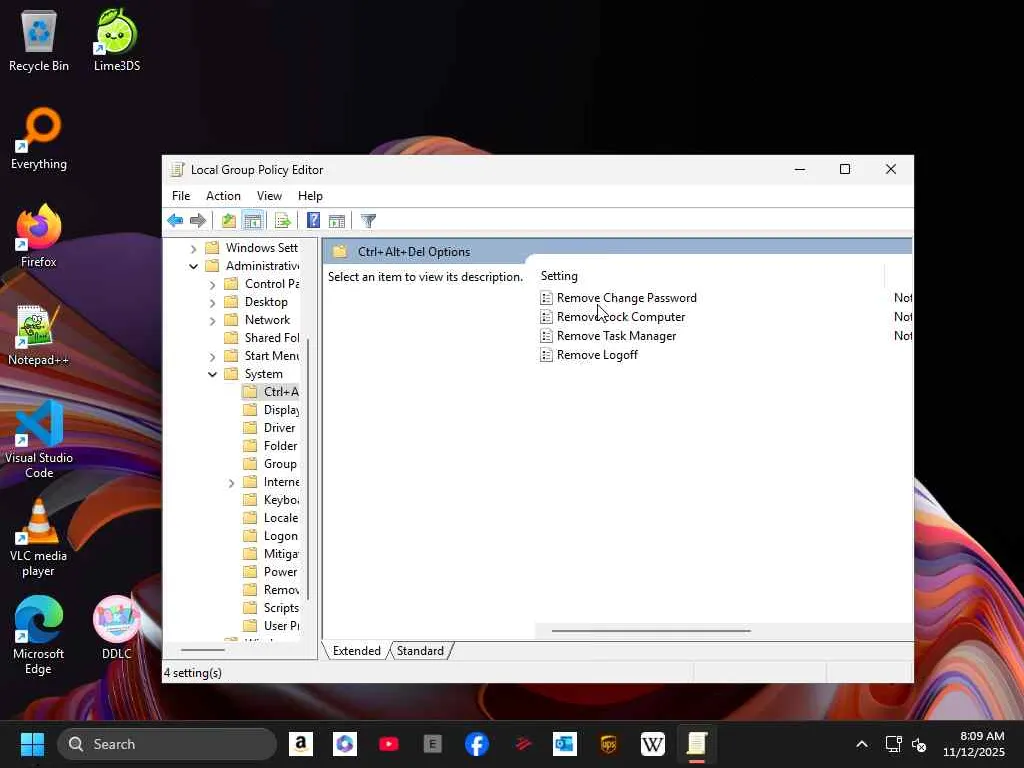Image resolution: width=1024 pixels, height=768 pixels.
Task: Click the console tree vertical scrollbar
Action: pos(308,469)
